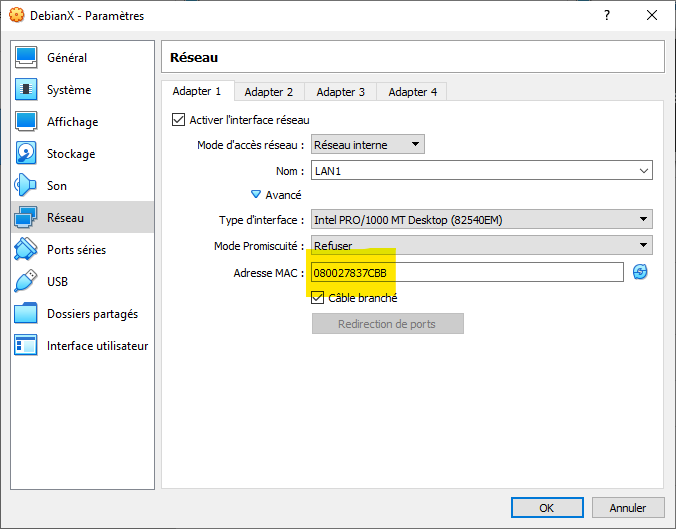Viewport: 676px width, 529px height.
Task: Click the help question mark button
Action: [x=607, y=16]
